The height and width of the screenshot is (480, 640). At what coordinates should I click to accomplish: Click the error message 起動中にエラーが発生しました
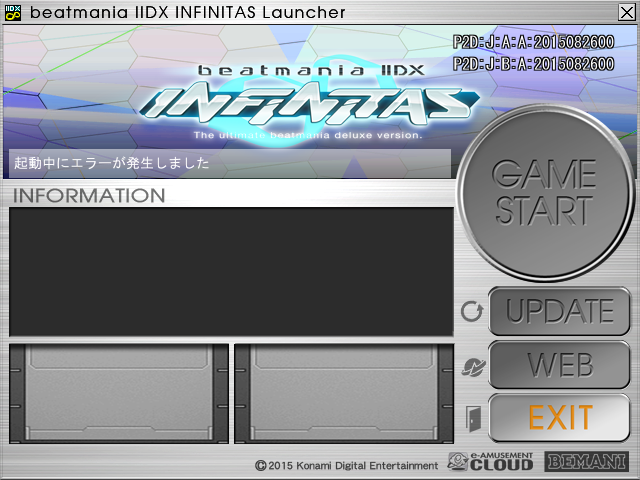pyautogui.click(x=111, y=163)
